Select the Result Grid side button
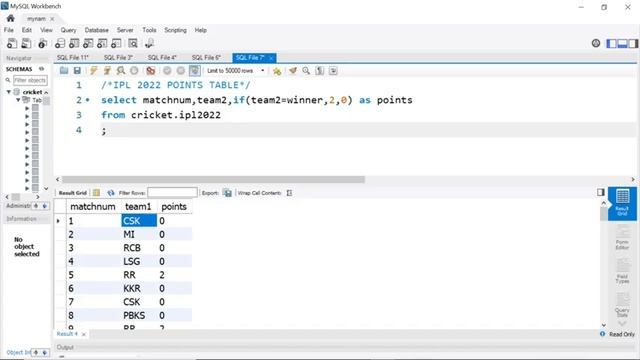 point(622,203)
